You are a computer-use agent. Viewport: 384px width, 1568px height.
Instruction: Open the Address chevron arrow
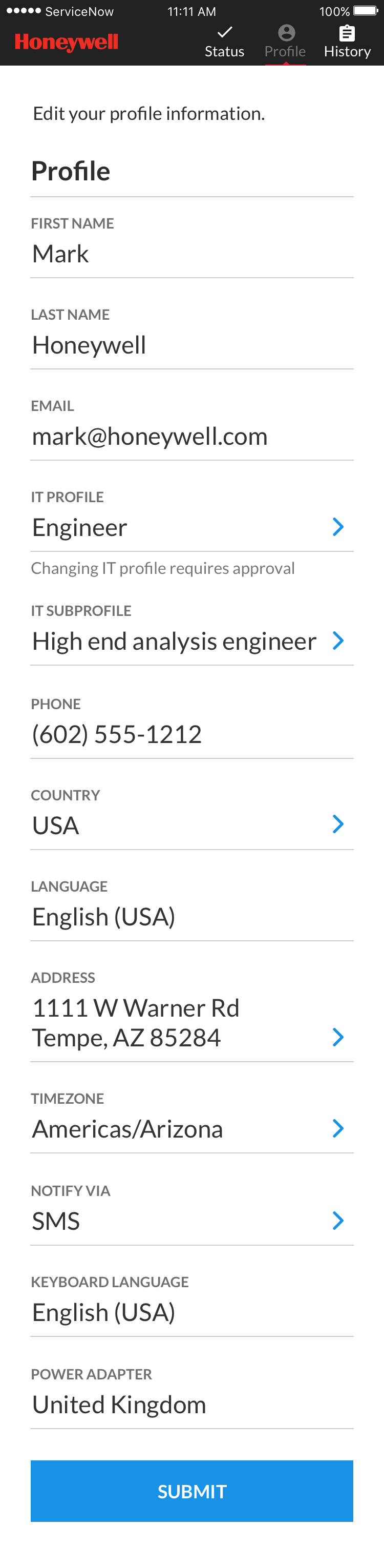click(x=338, y=1037)
